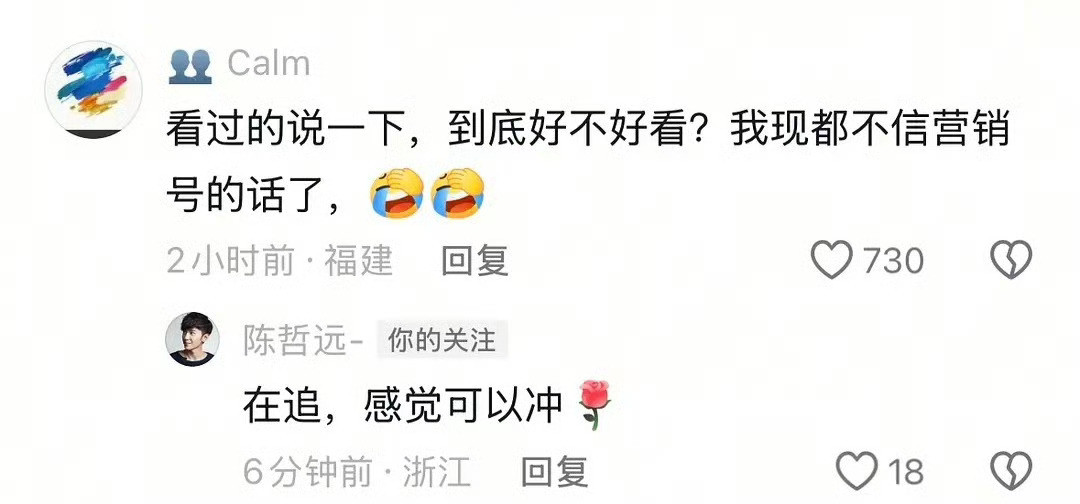Viewport: 1080px width, 504px height.
Task: Click the 730 like count
Action: 893,261
